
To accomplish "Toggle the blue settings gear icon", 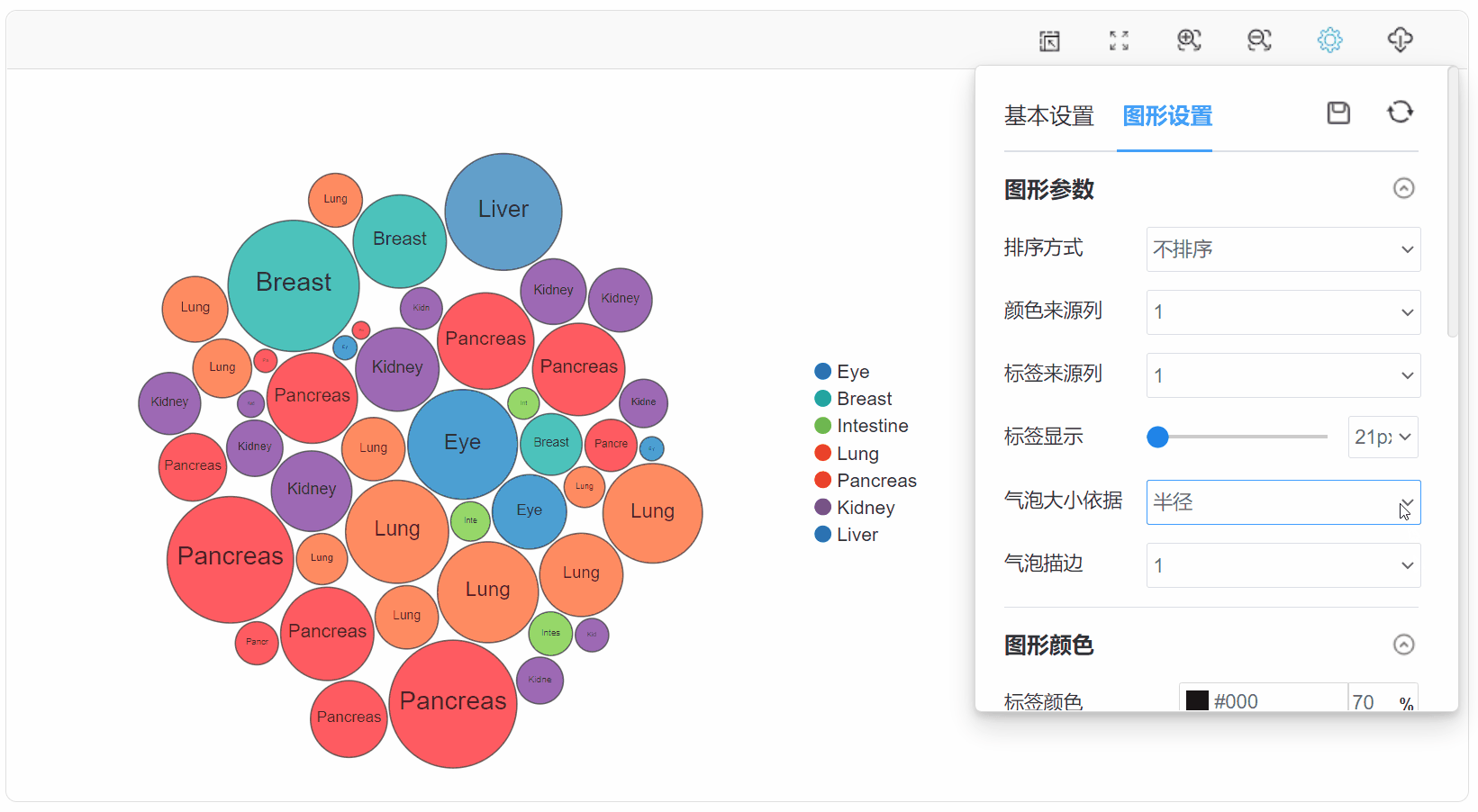I will (x=1329, y=40).
